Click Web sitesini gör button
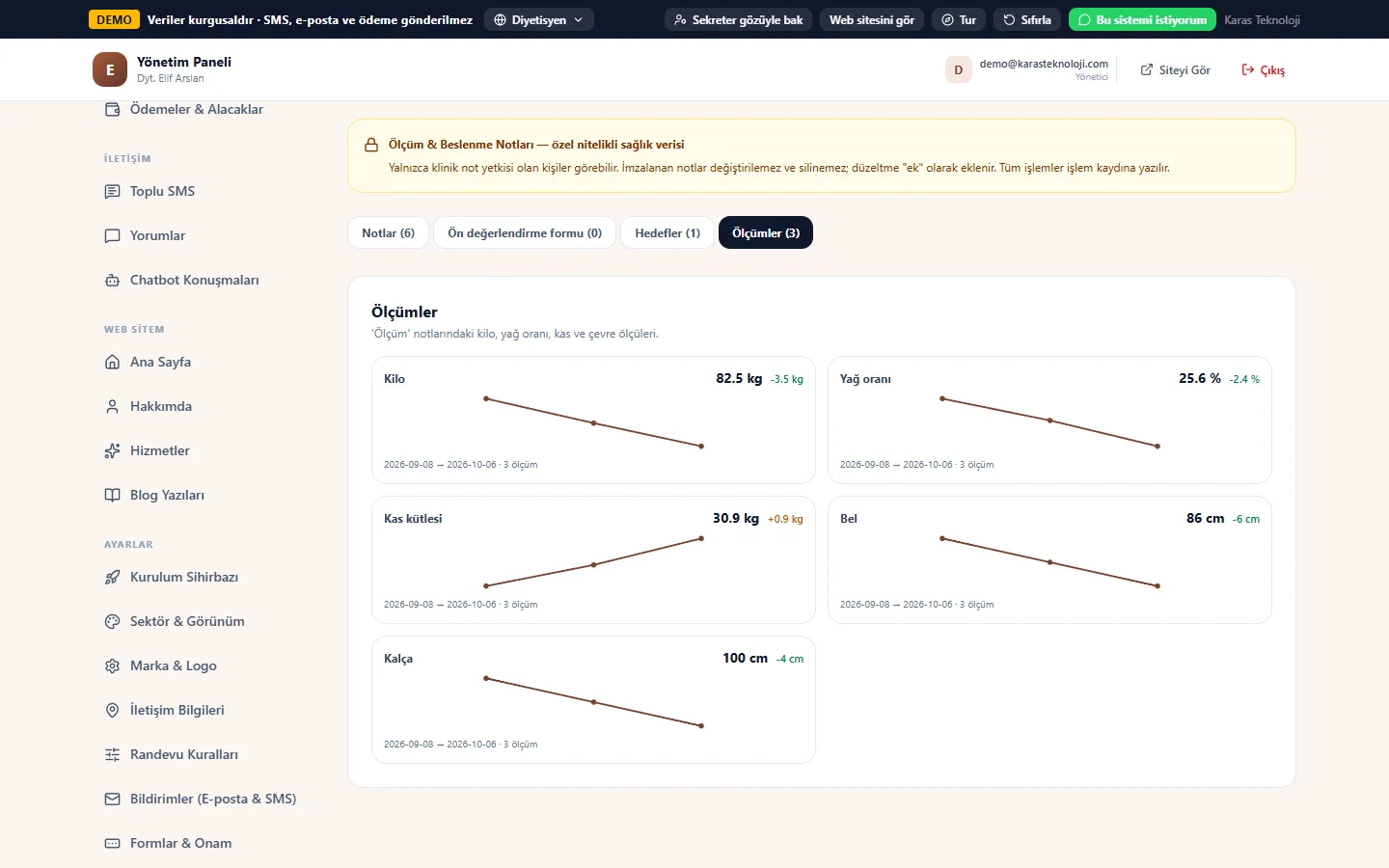 [x=872, y=19]
